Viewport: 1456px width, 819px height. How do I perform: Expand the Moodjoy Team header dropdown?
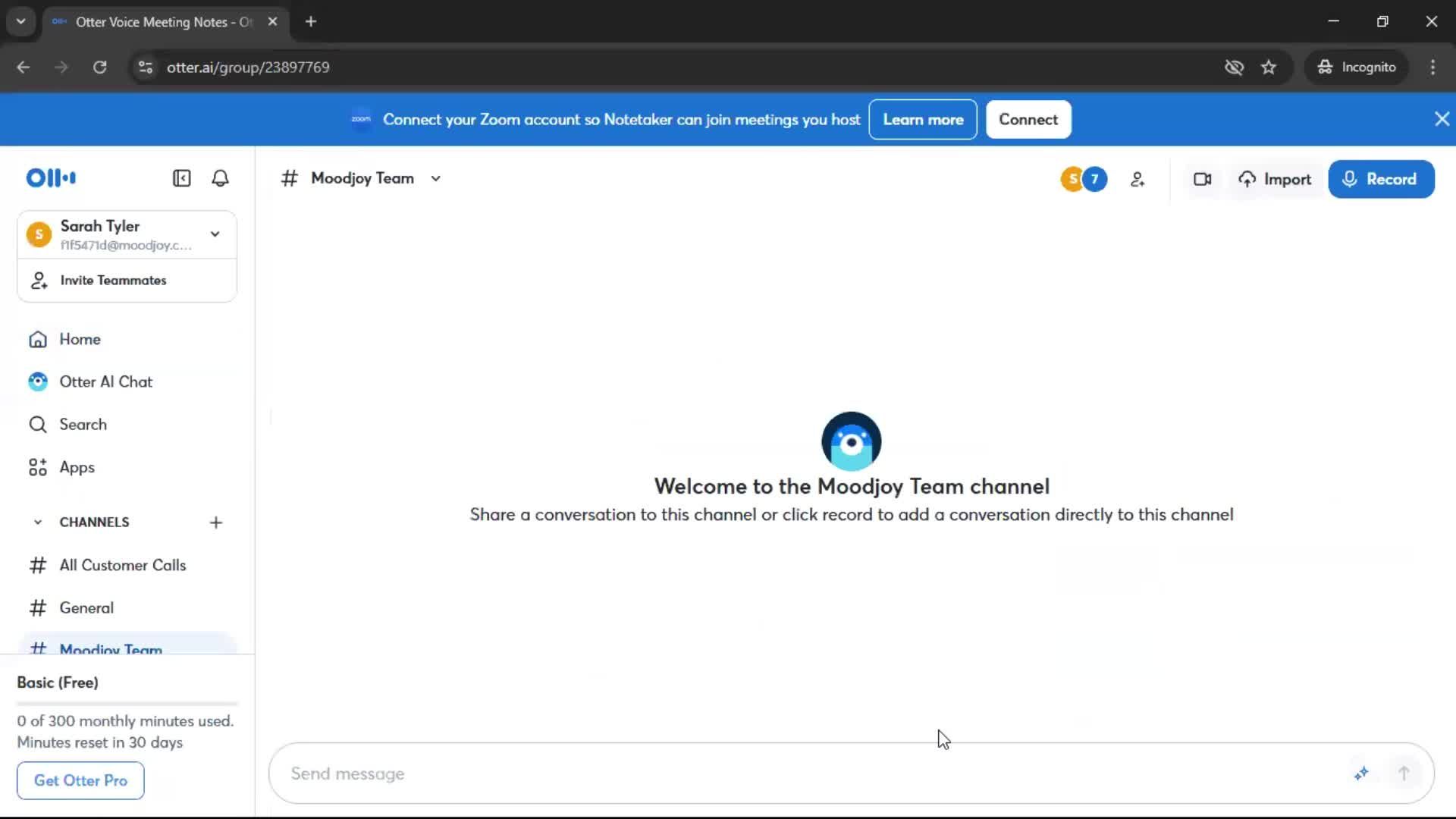coord(436,179)
